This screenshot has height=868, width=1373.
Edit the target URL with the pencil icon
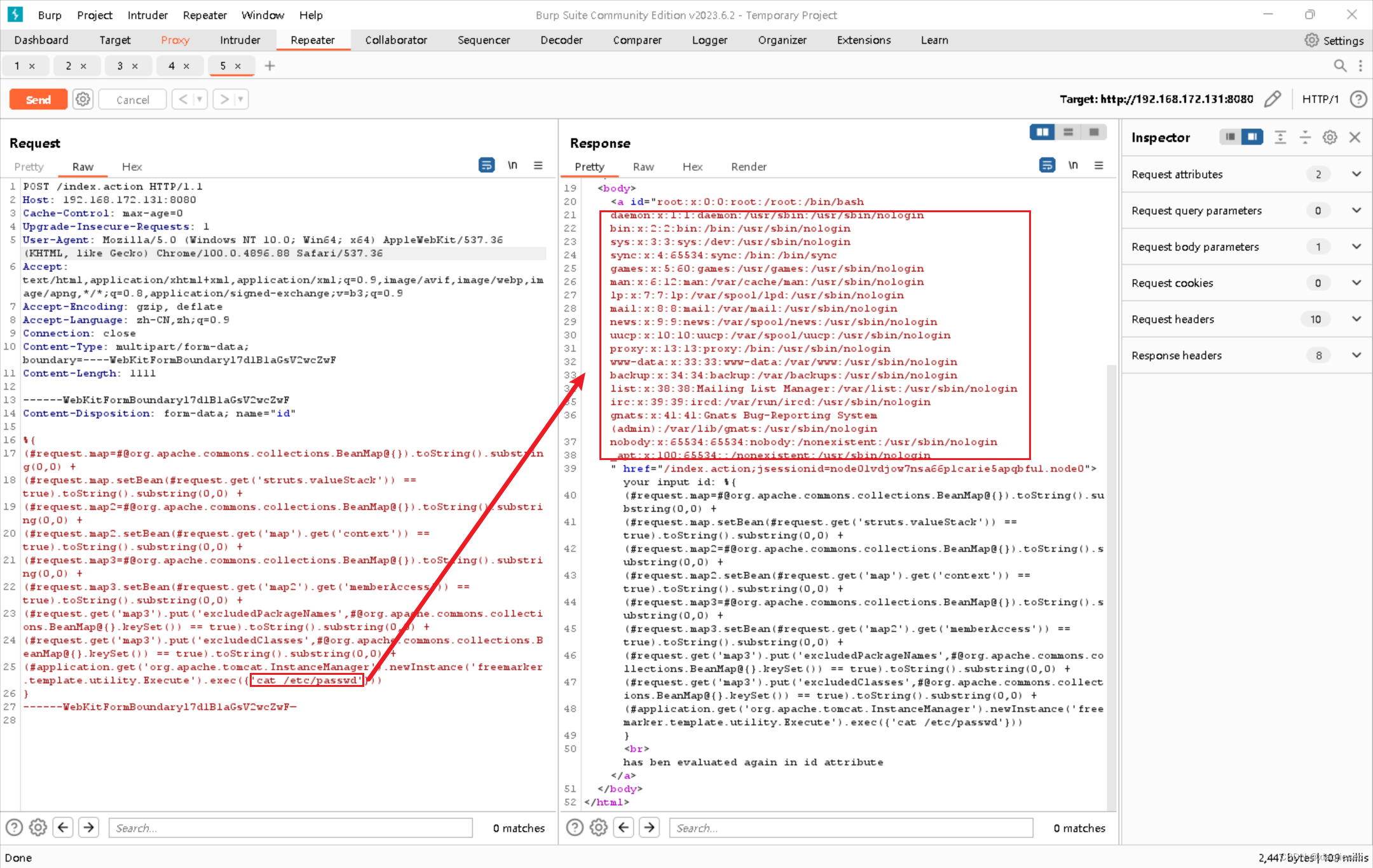click(x=1273, y=99)
